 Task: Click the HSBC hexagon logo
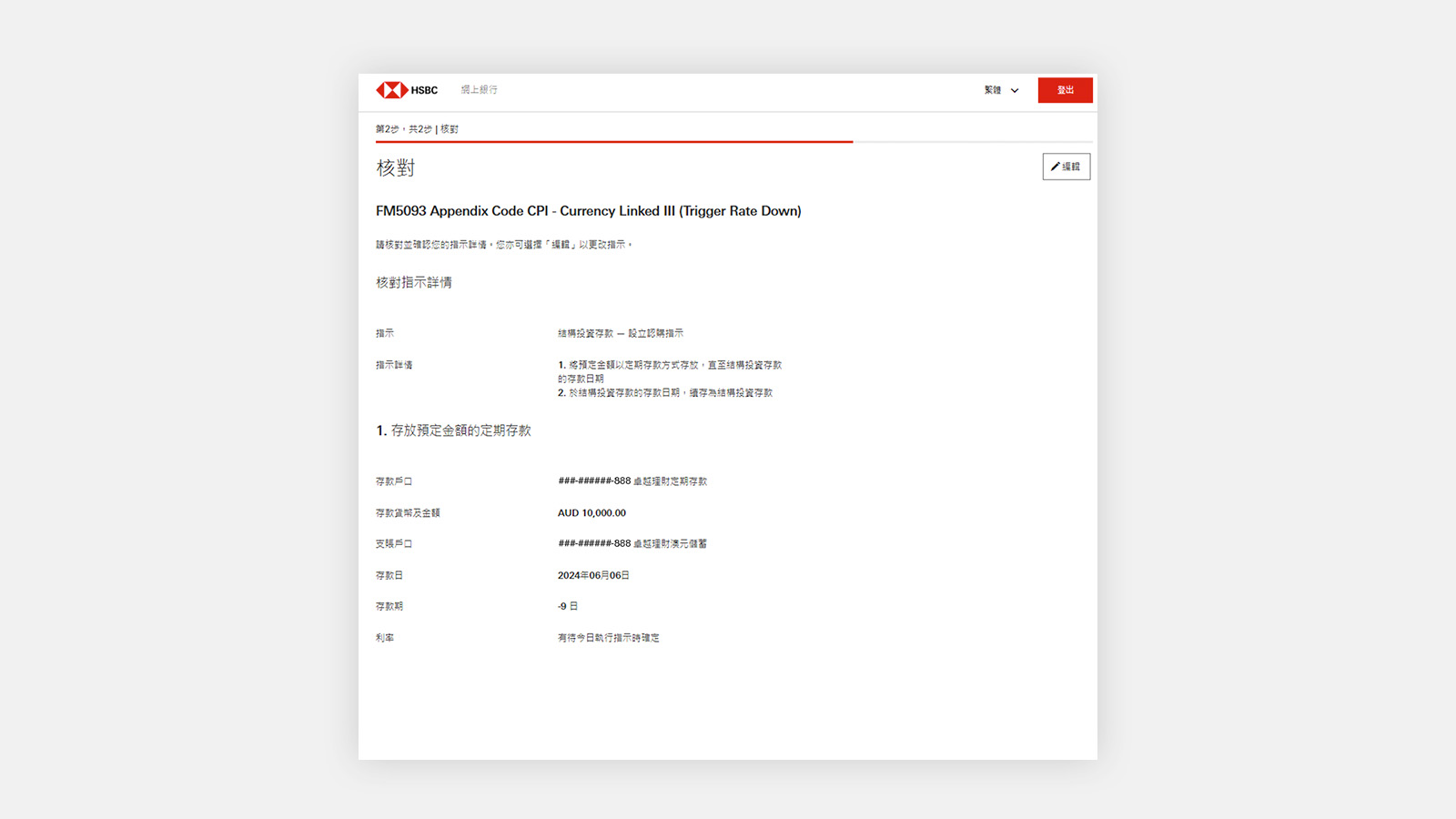pyautogui.click(x=392, y=90)
